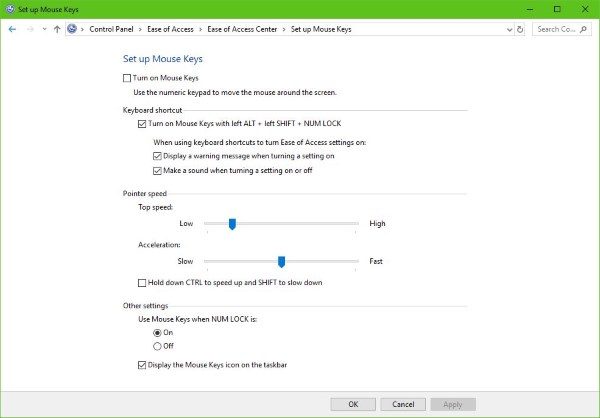Click the Cancel button
This screenshot has width=600, height=418.
403,404
